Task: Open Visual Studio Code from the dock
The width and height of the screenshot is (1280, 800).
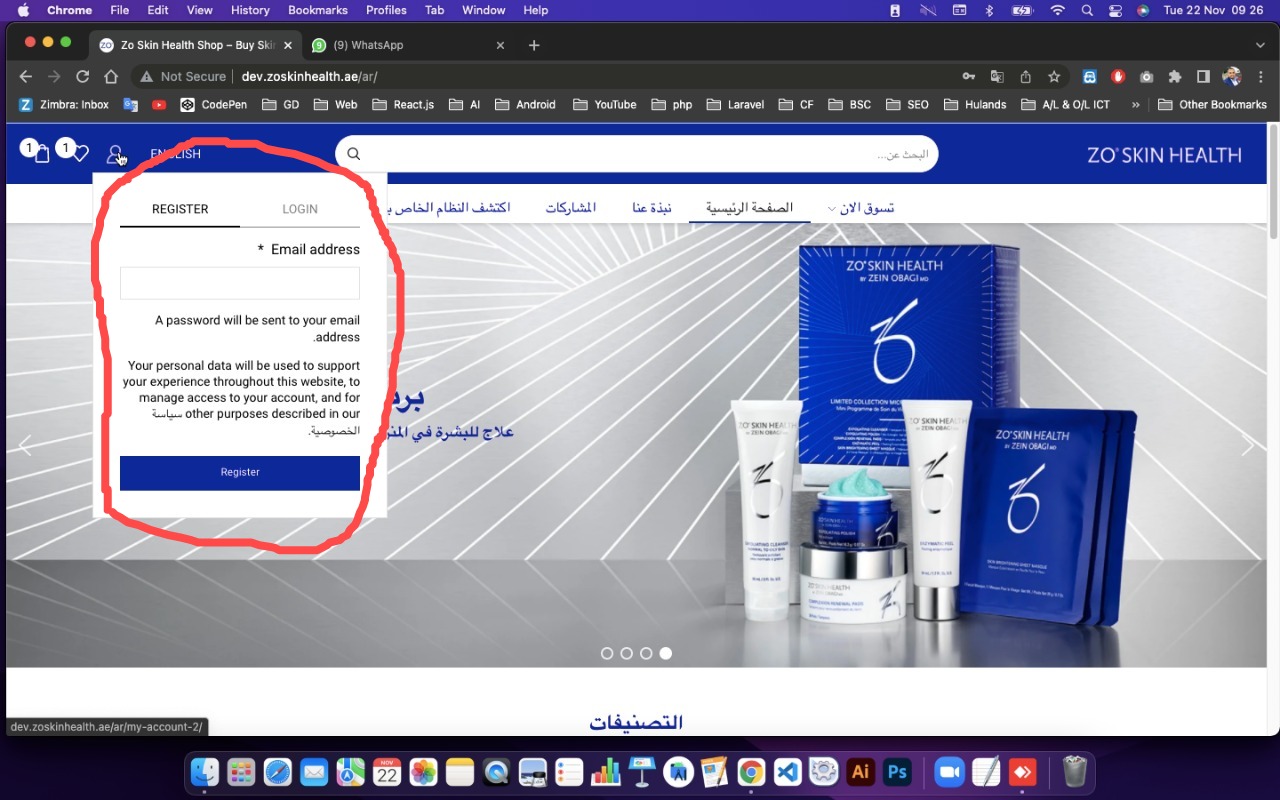Action: tap(788, 772)
